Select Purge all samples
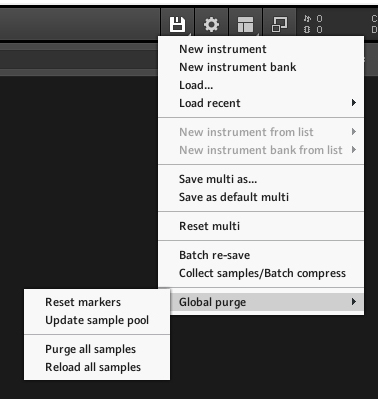The height and width of the screenshot is (399, 378). [x=97, y=349]
